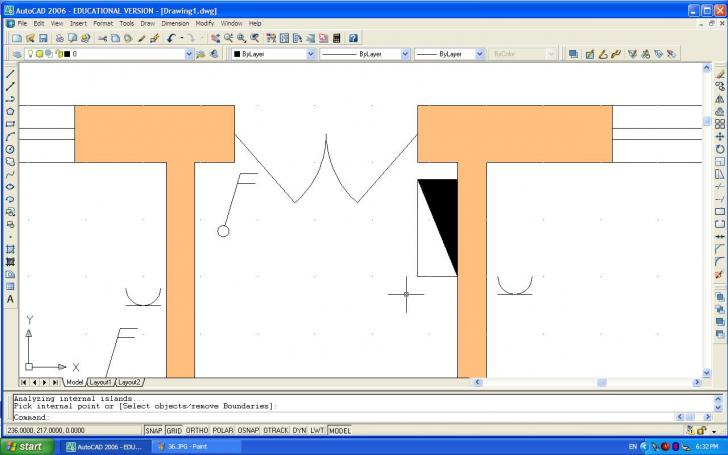
Task: Open the Dimension menu
Action: pos(175,23)
